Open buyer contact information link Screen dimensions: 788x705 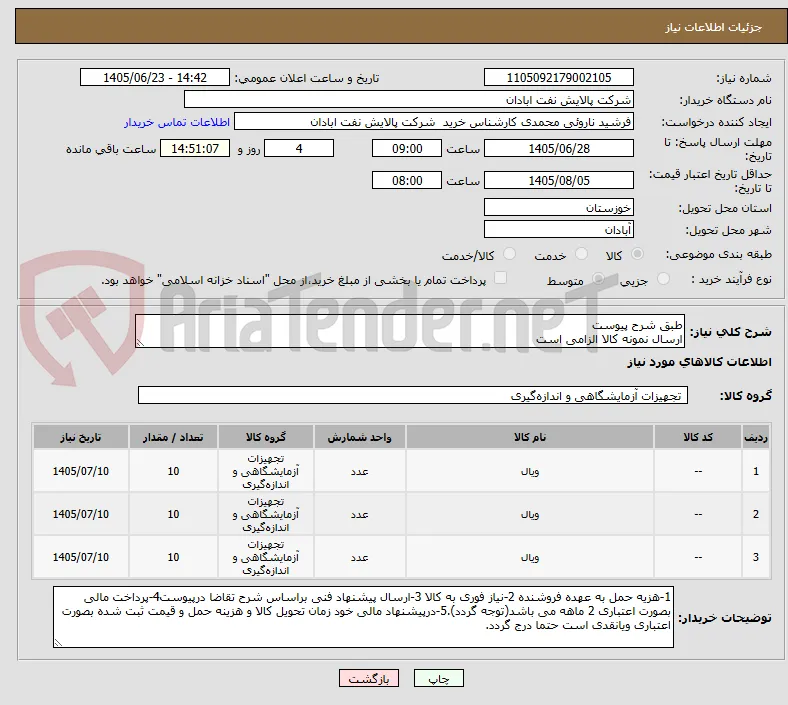pos(177,123)
